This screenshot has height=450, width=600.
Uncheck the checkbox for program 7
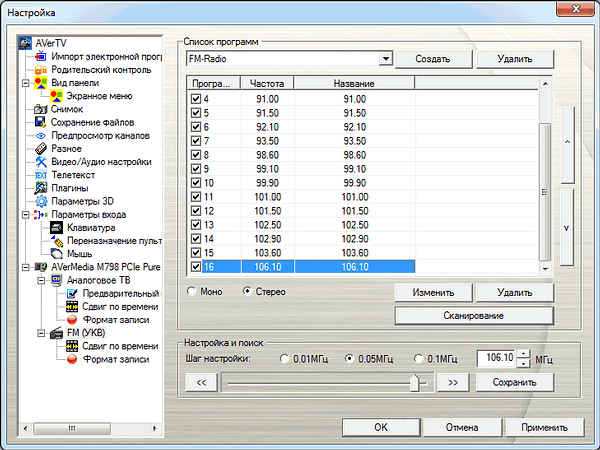(196, 141)
